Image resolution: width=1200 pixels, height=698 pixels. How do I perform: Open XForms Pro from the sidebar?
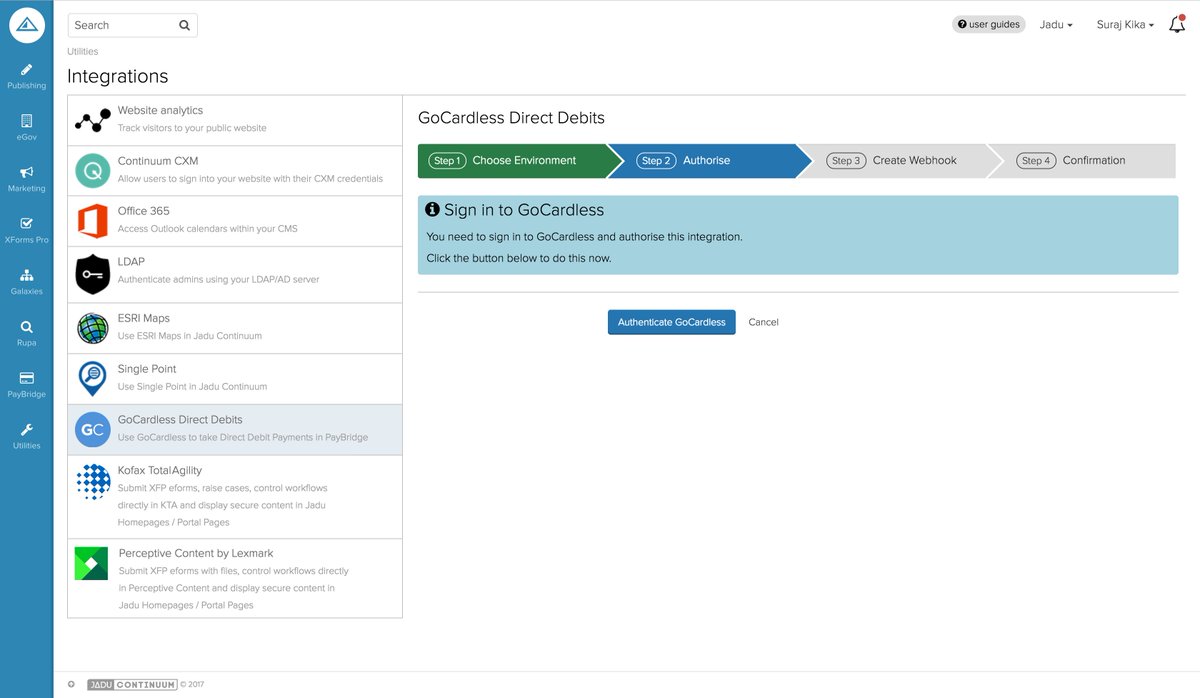(x=26, y=224)
